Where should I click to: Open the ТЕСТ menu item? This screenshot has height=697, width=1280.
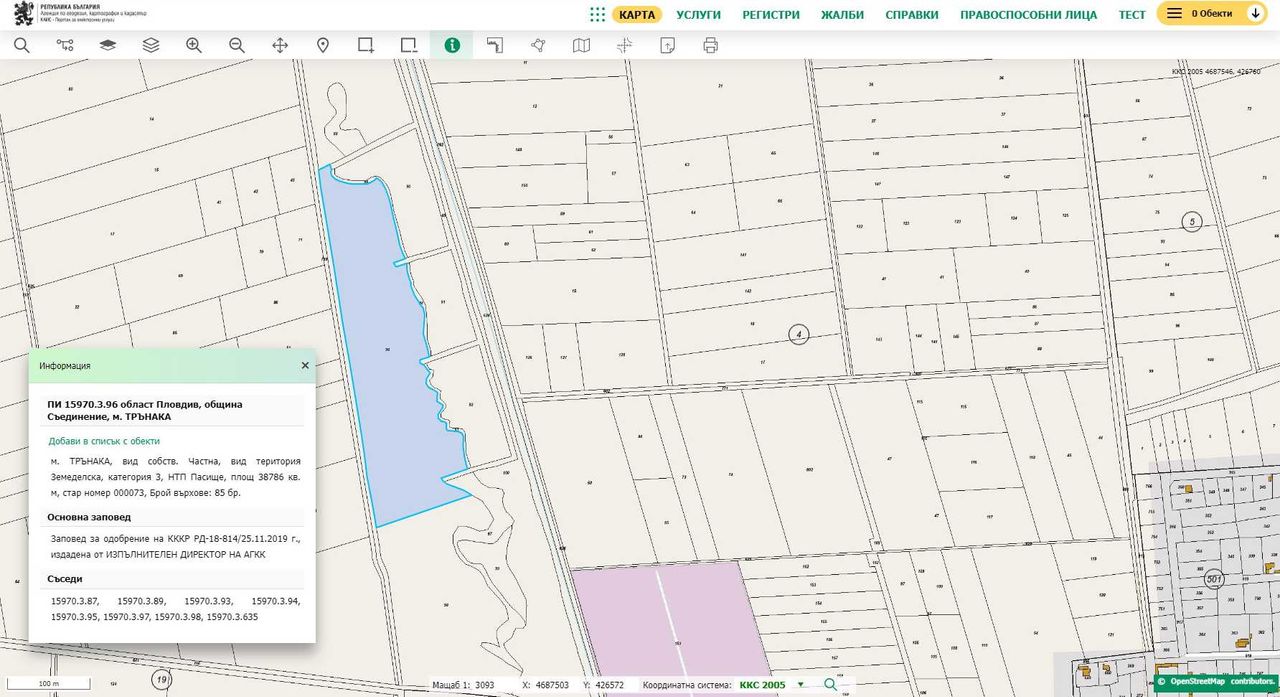(1132, 14)
